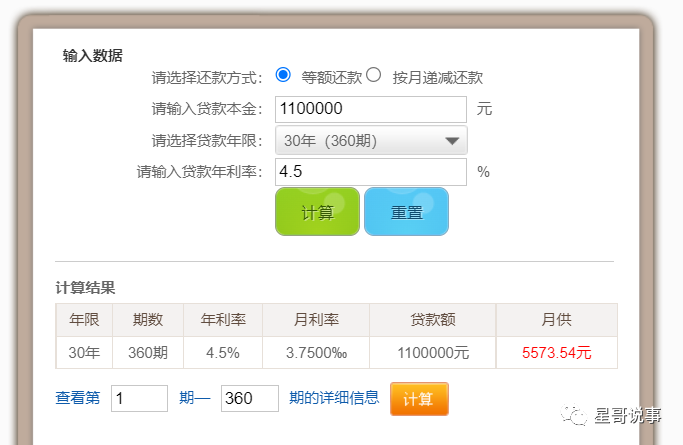Click the 3.7500‰ monthly rate cell
This screenshot has height=445, width=683.
point(316,353)
